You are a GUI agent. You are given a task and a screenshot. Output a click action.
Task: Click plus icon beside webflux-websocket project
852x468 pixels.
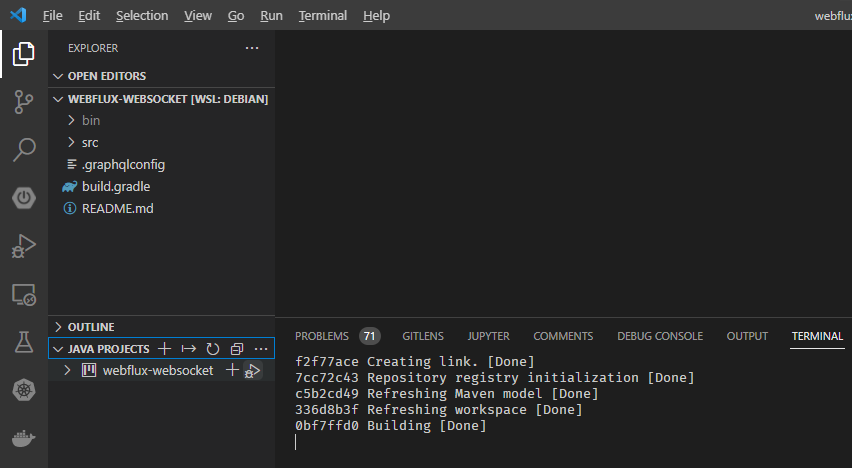[232, 370]
